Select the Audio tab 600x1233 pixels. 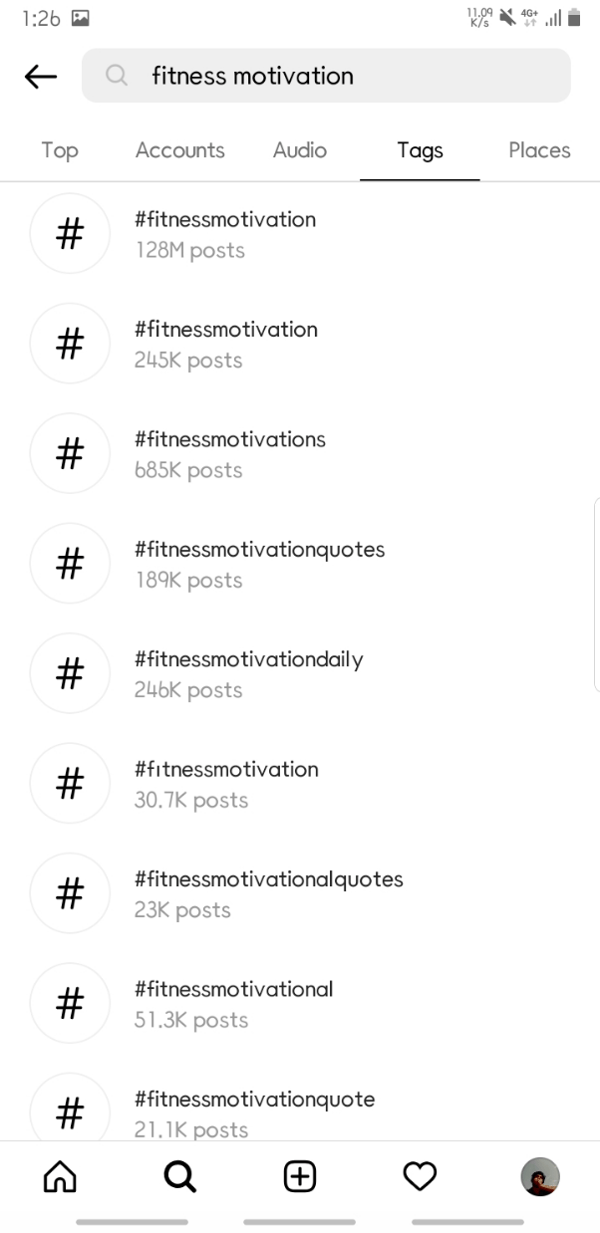pos(299,150)
